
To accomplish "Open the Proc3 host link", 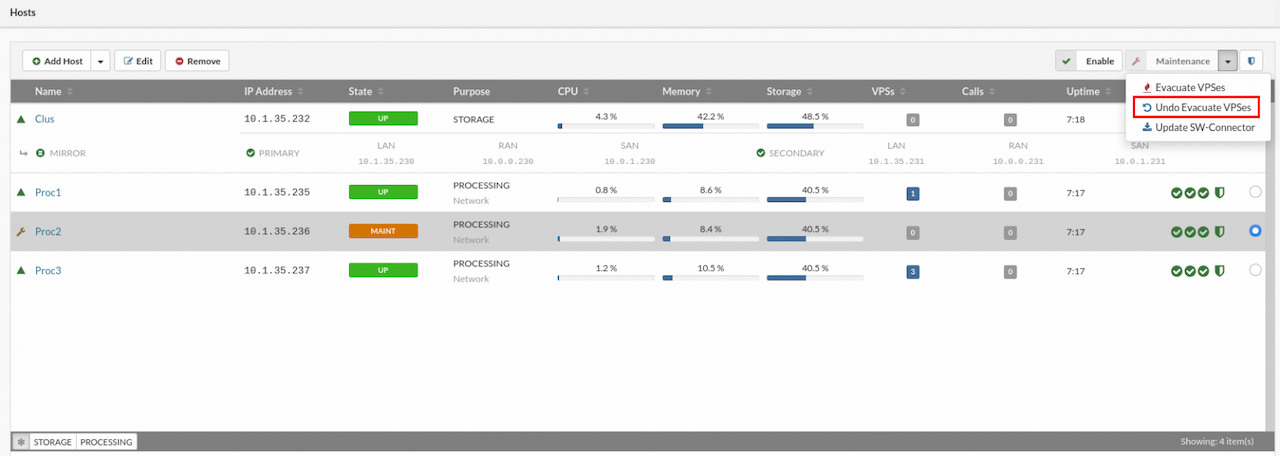I will pos(48,270).
